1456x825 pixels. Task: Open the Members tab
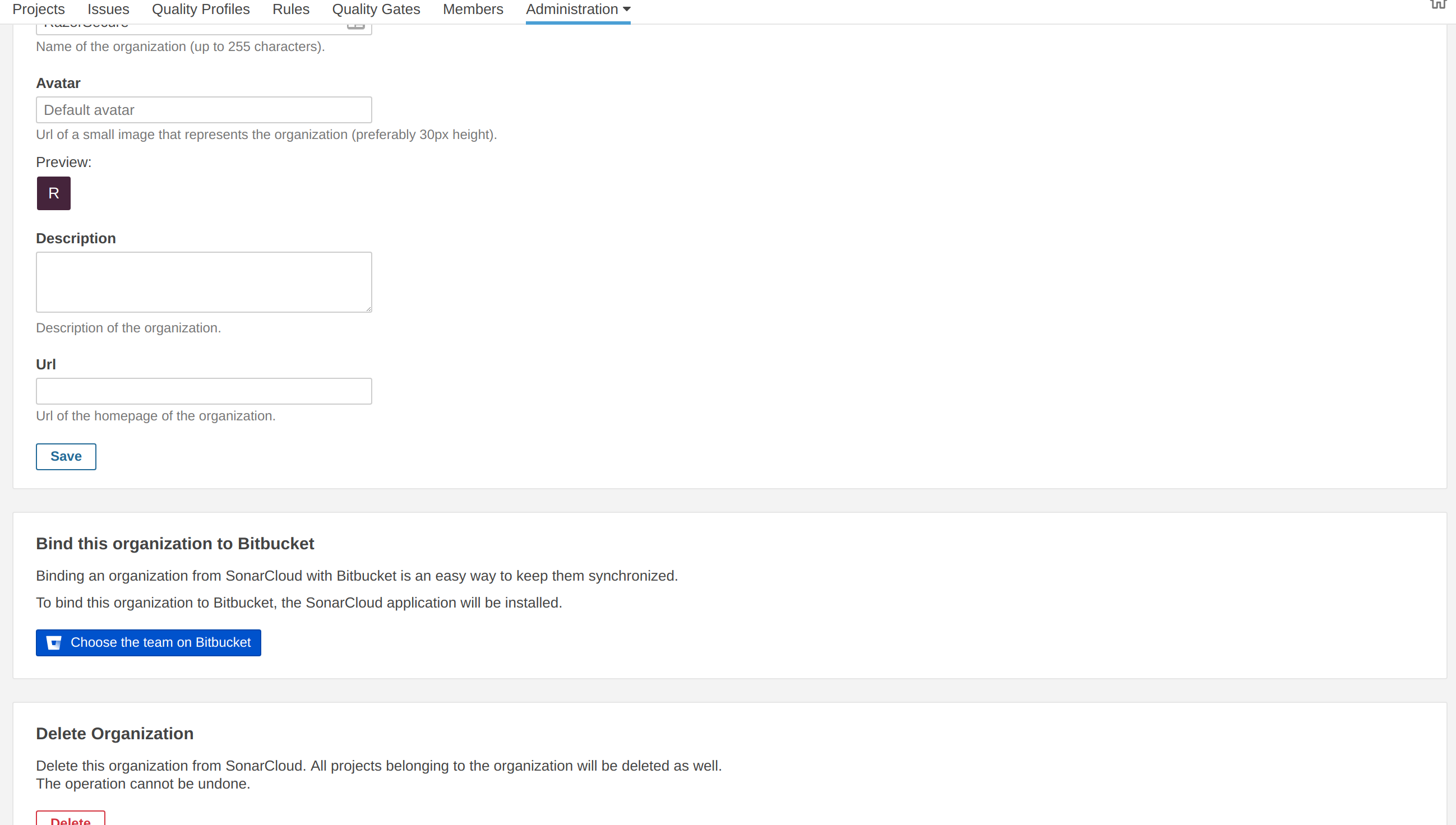click(473, 10)
